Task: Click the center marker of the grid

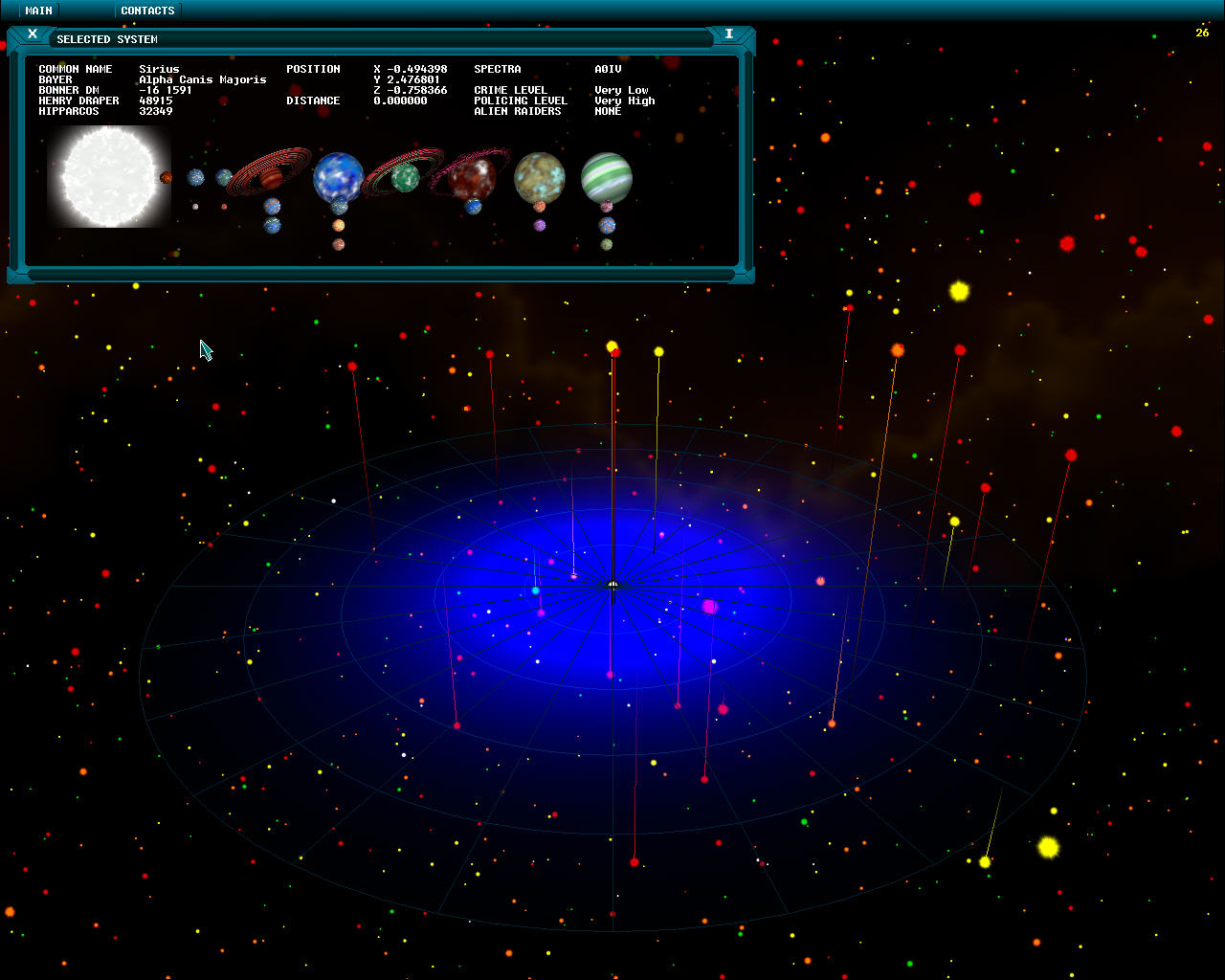Action: pos(613,584)
